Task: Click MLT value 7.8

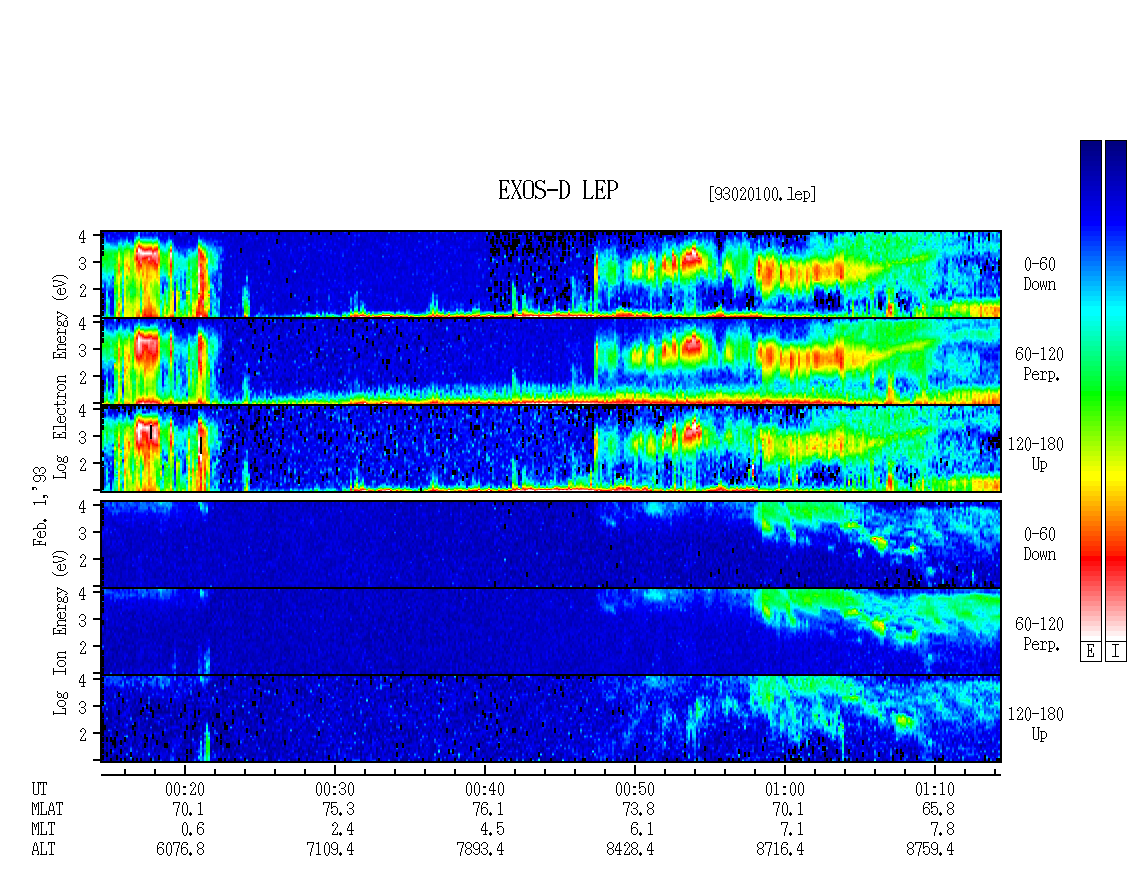Action: click(943, 830)
